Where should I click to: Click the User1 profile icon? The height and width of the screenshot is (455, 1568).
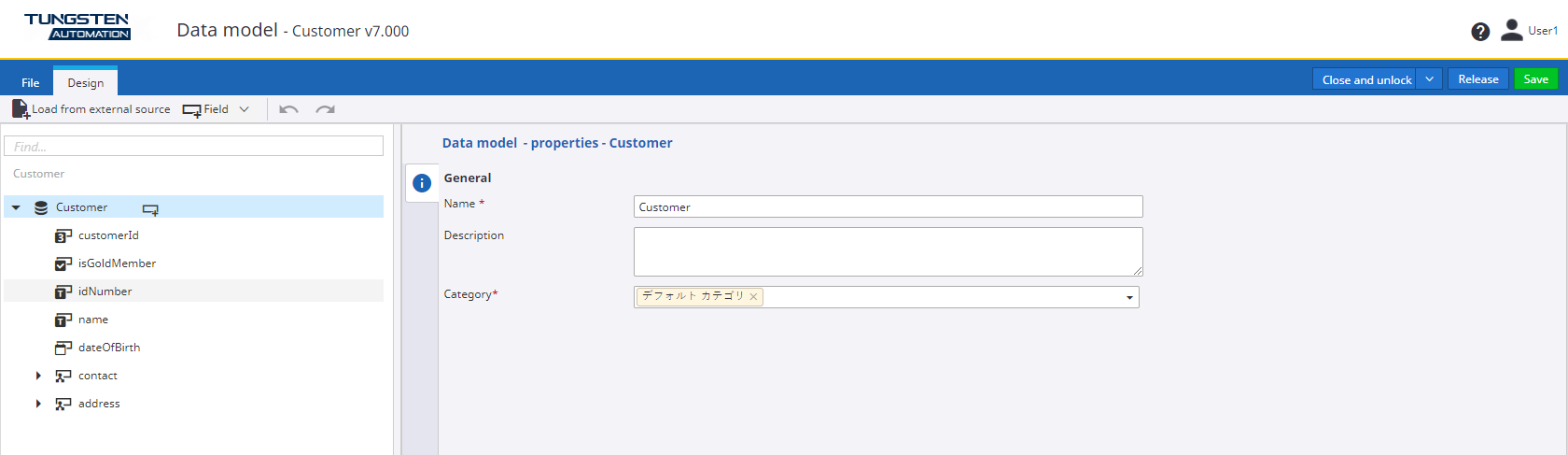1511,31
